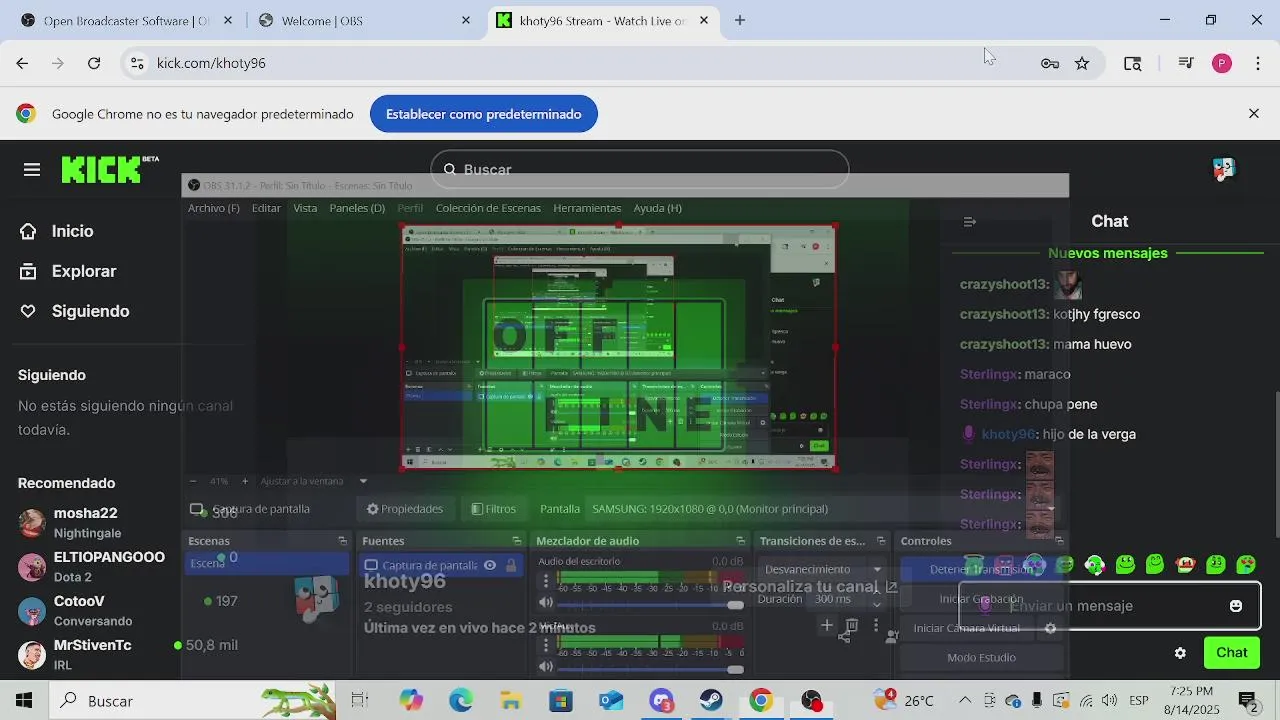Open the Kick profile avatar menu

click(x=1223, y=169)
